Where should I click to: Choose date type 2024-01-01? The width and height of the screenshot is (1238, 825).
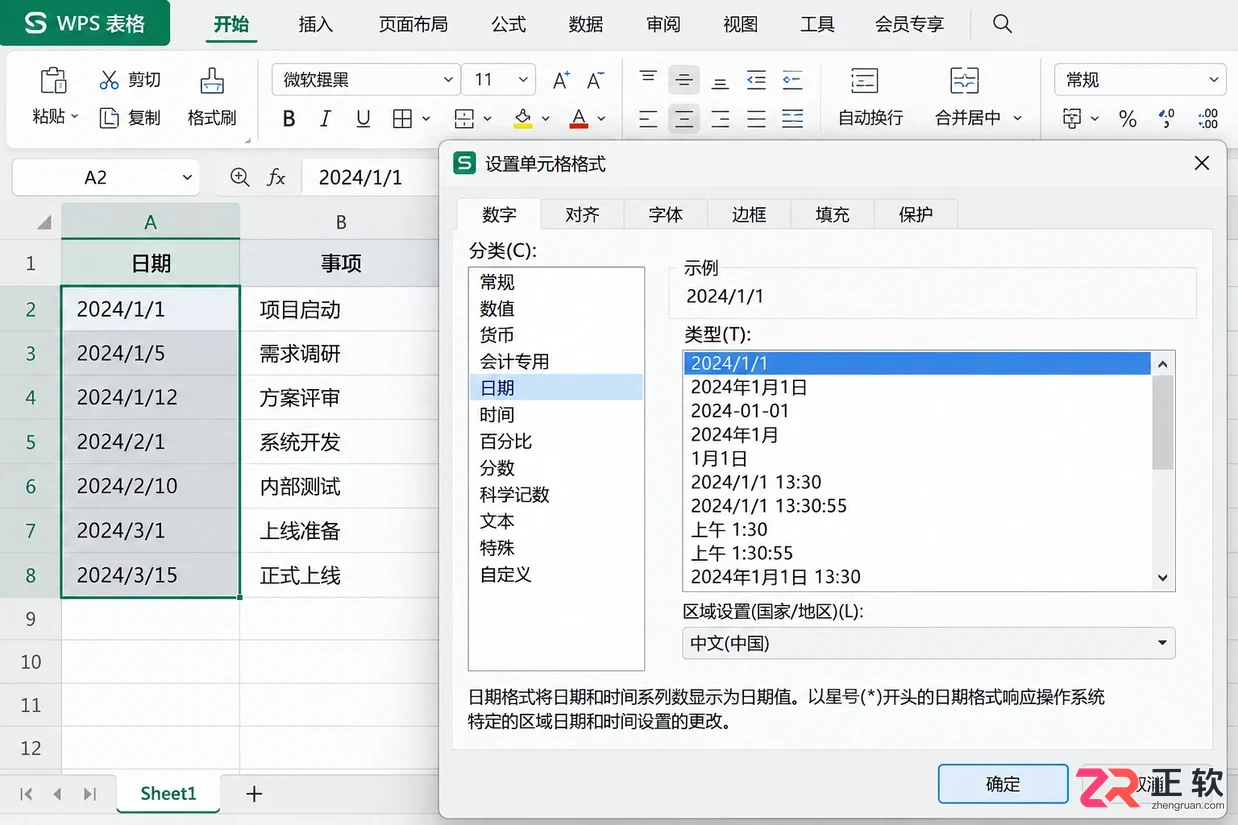[x=917, y=410]
